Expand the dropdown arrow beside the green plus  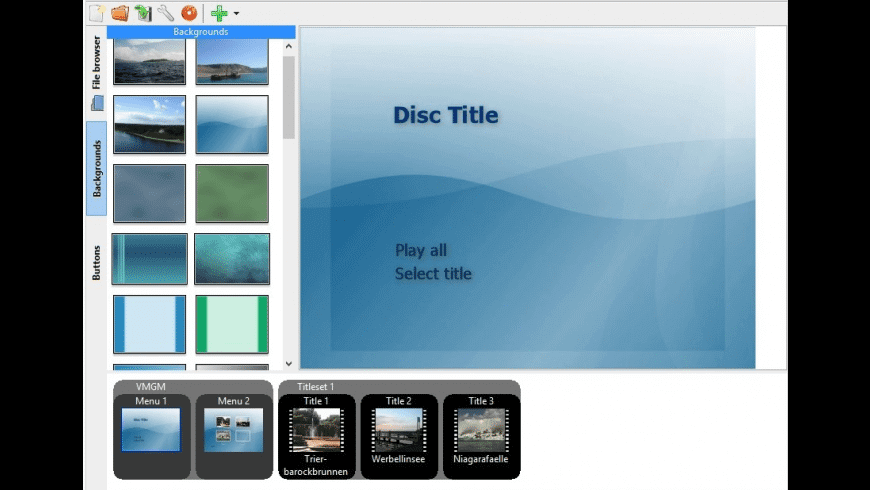(236, 14)
